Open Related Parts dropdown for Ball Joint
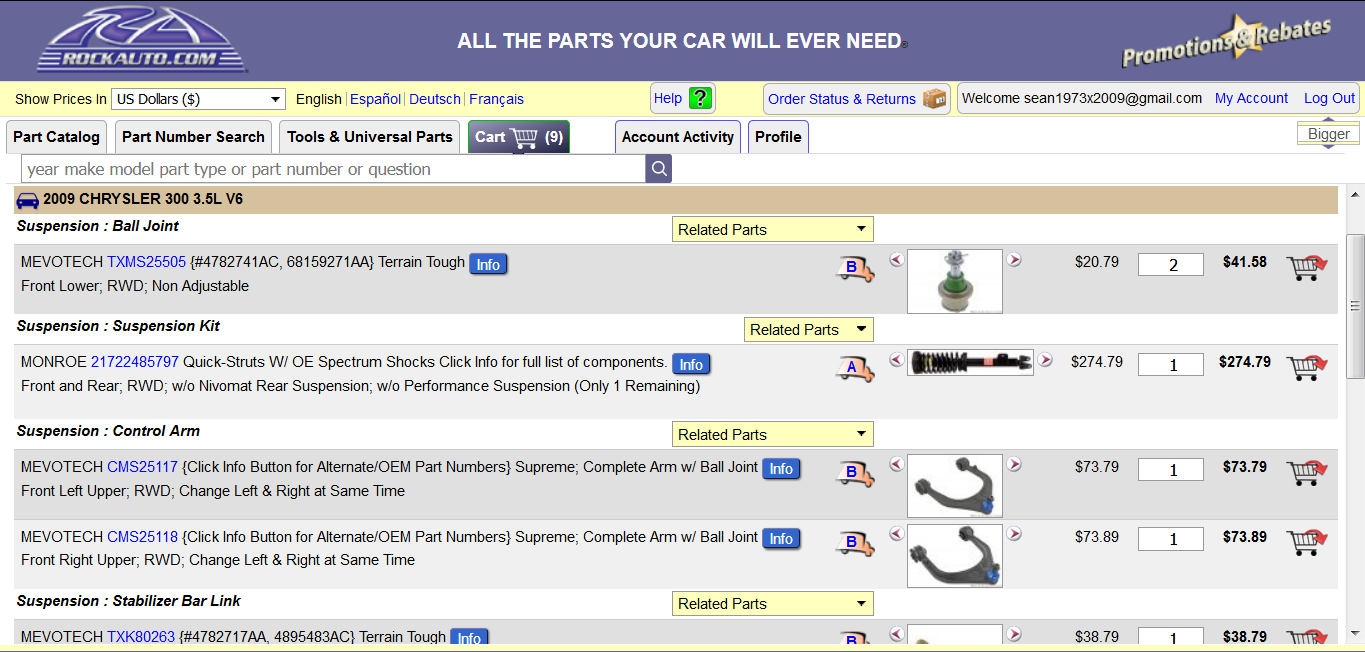 [773, 229]
